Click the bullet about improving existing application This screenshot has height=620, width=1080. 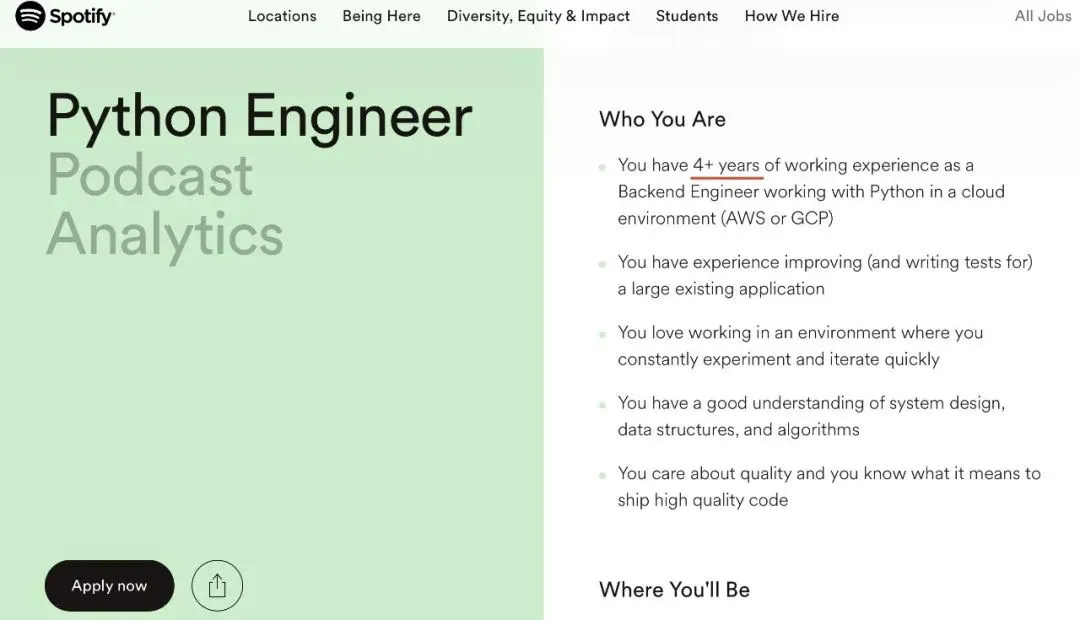click(824, 275)
